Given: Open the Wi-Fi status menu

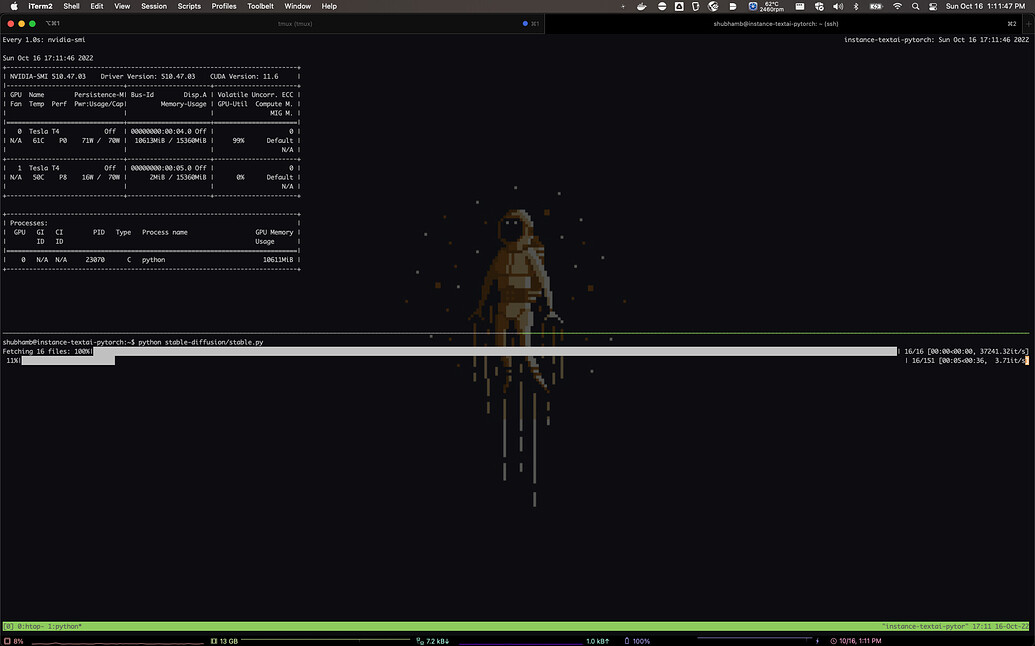Looking at the screenshot, I should click(897, 6).
